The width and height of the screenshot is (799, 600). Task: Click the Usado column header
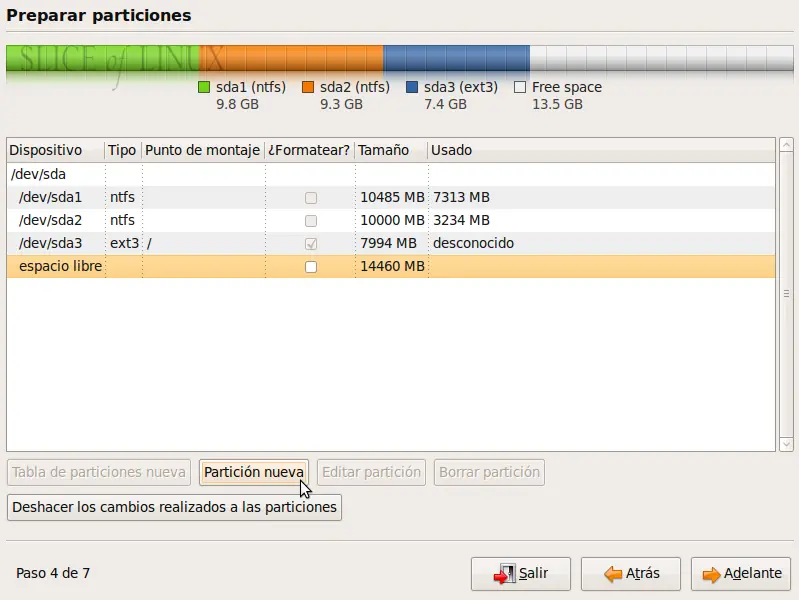tap(601, 150)
